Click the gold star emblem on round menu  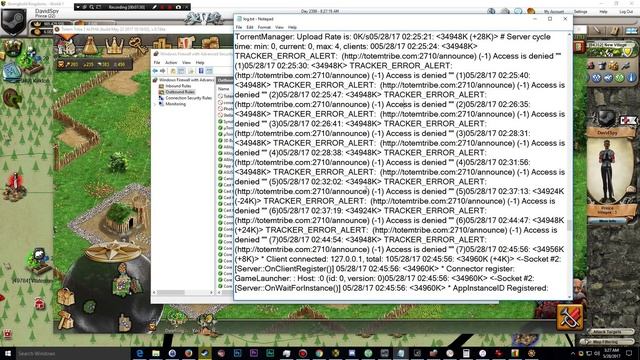[113, 251]
